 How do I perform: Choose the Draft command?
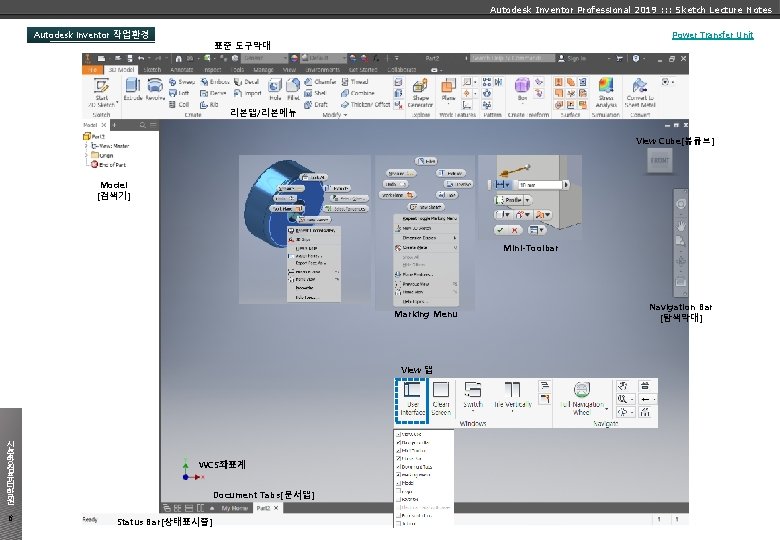[x=316, y=104]
